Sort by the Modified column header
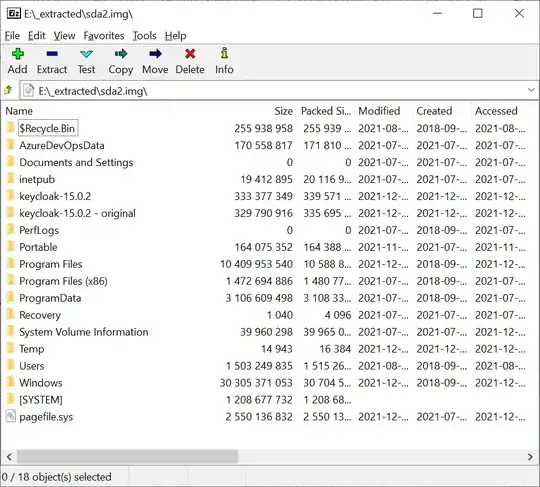The height and width of the screenshot is (487, 540). click(x=379, y=111)
